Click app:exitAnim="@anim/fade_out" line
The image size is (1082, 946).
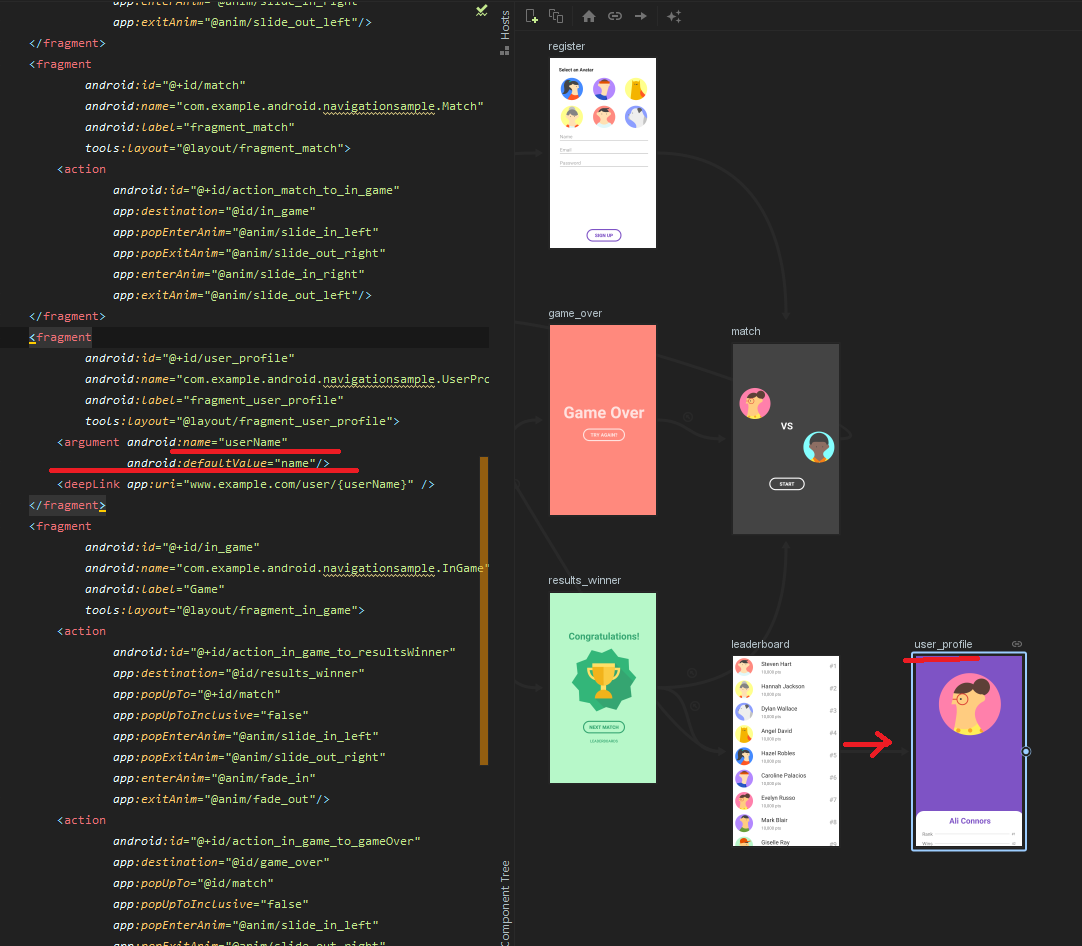(x=221, y=799)
